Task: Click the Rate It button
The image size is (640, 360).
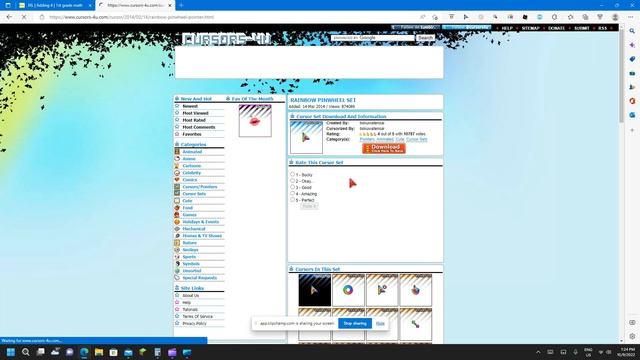Action: 309,206
